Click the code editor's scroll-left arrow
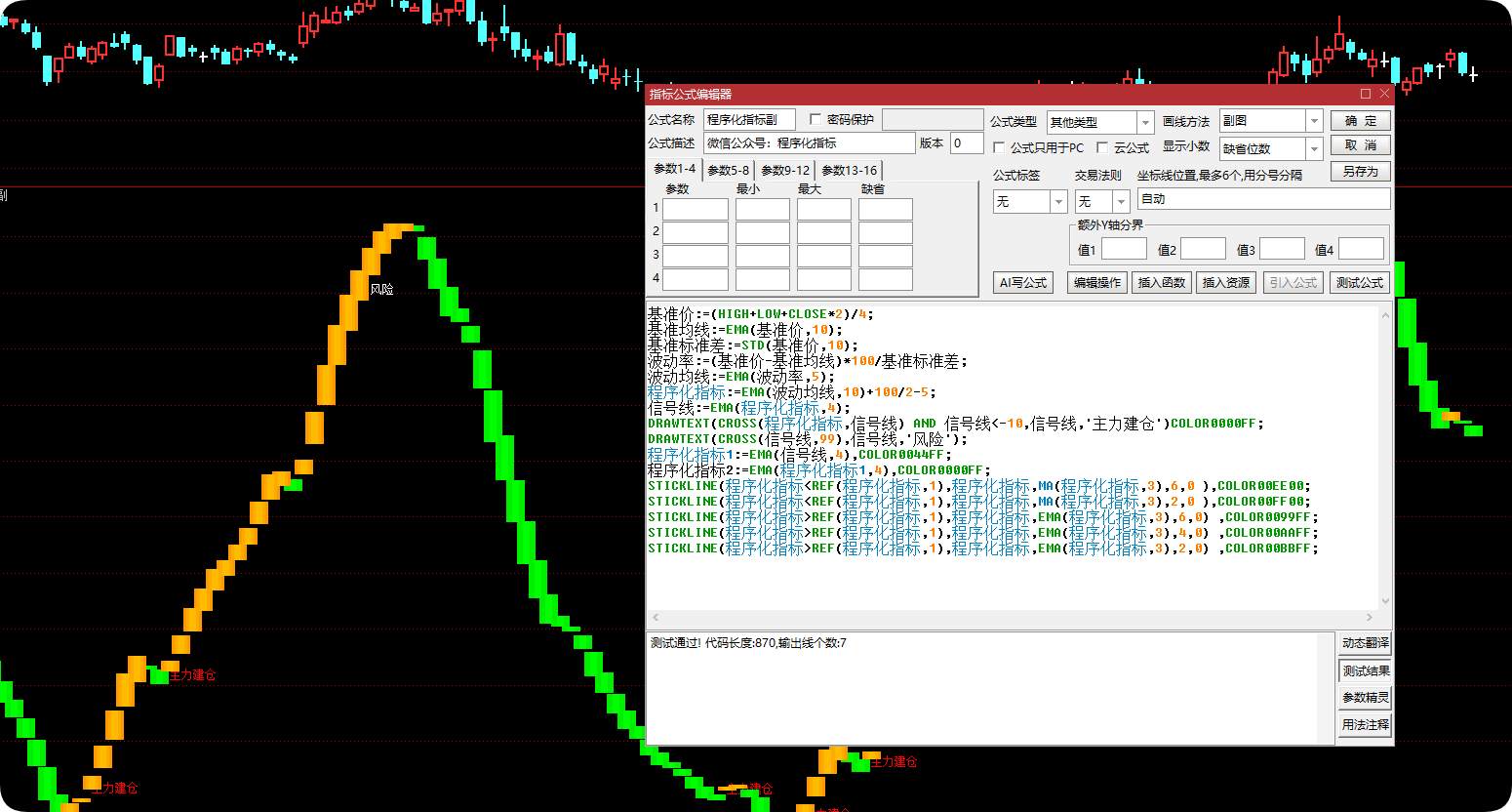This screenshot has height=812, width=1512. (x=656, y=617)
